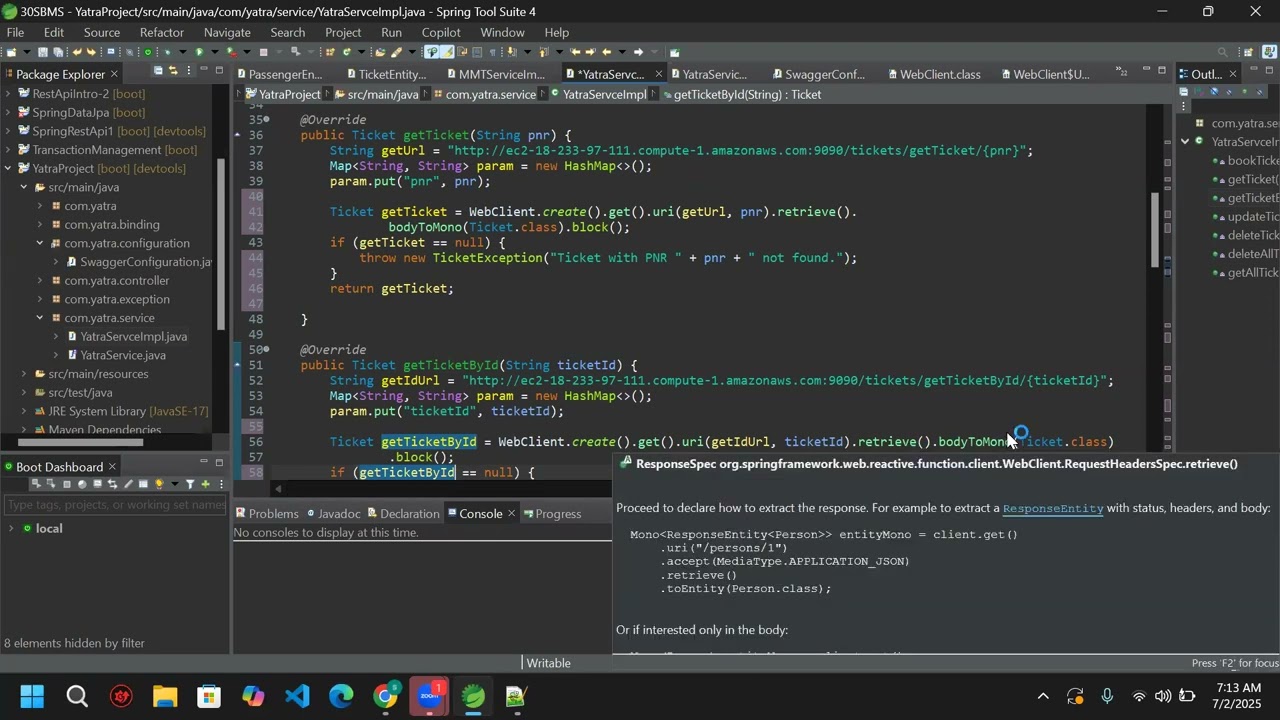The image size is (1280, 720).
Task: Switch to the Java perspective icon
Action: tap(1270, 52)
